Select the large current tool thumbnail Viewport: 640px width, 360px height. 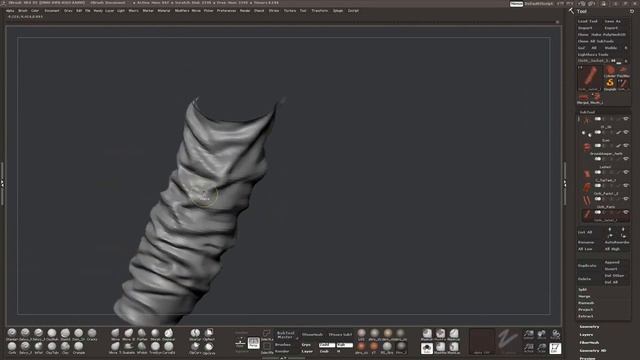589,78
